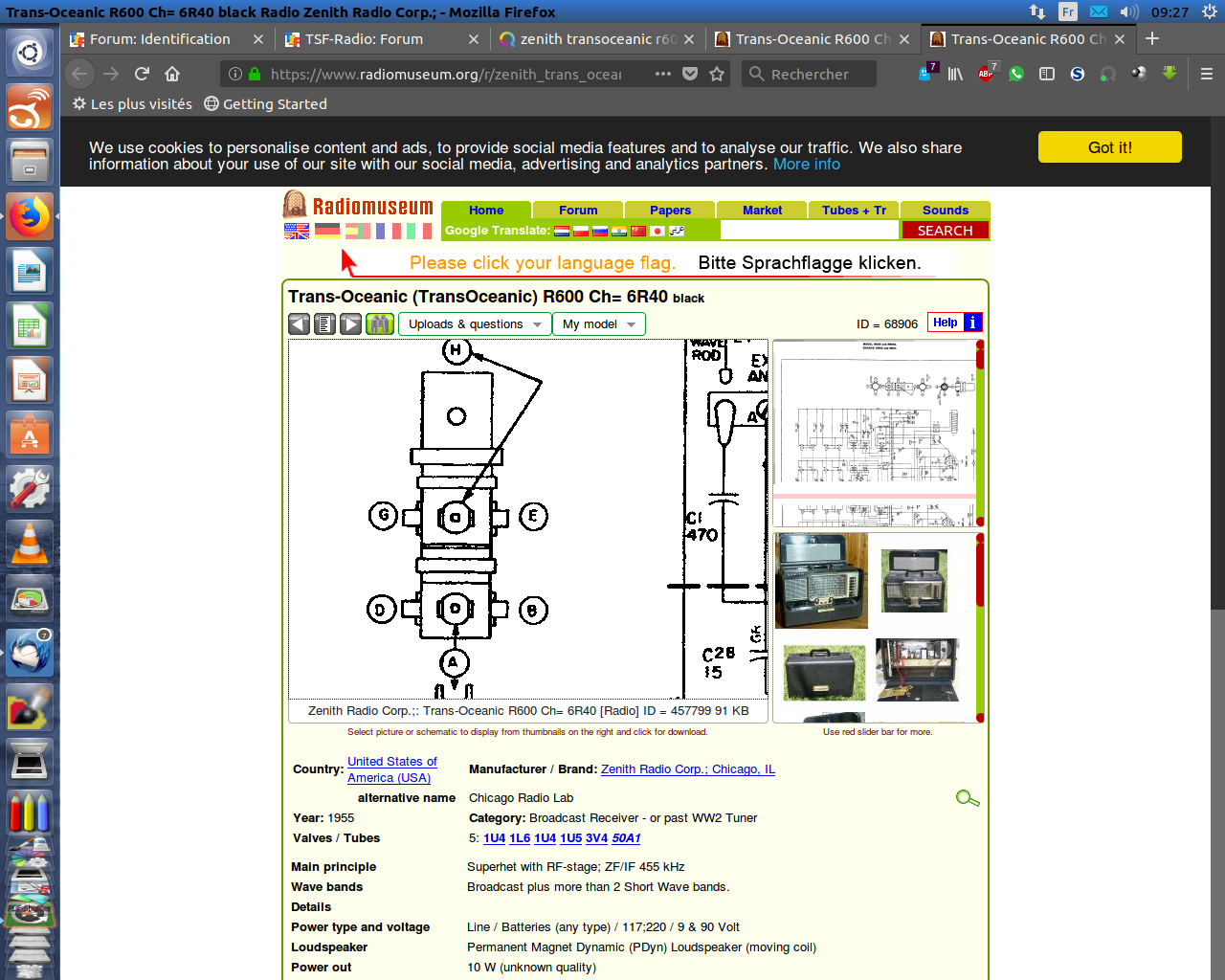Switch to the zenith transoceanic search tab

[x=597, y=39]
